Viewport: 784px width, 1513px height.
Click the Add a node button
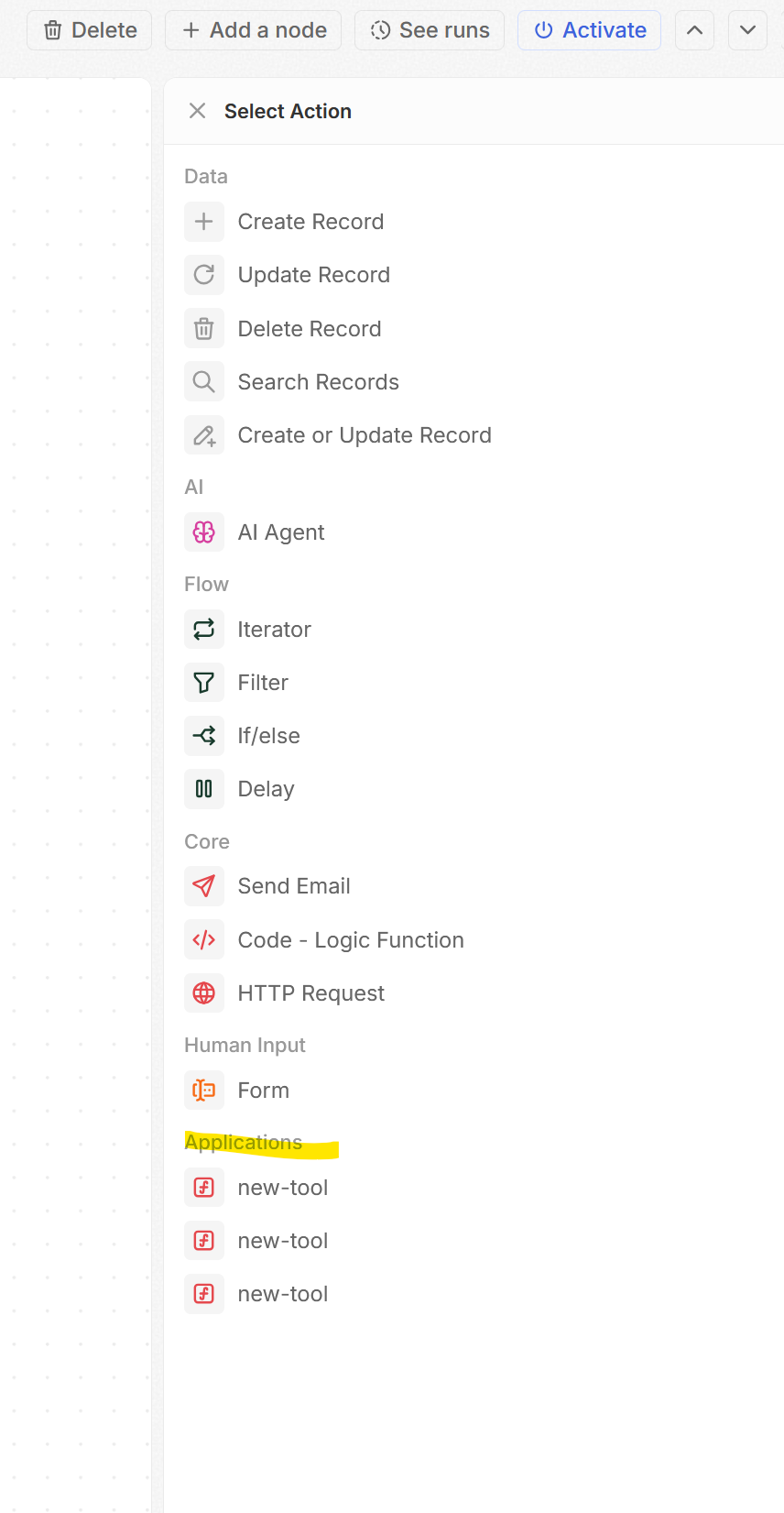[x=254, y=30]
